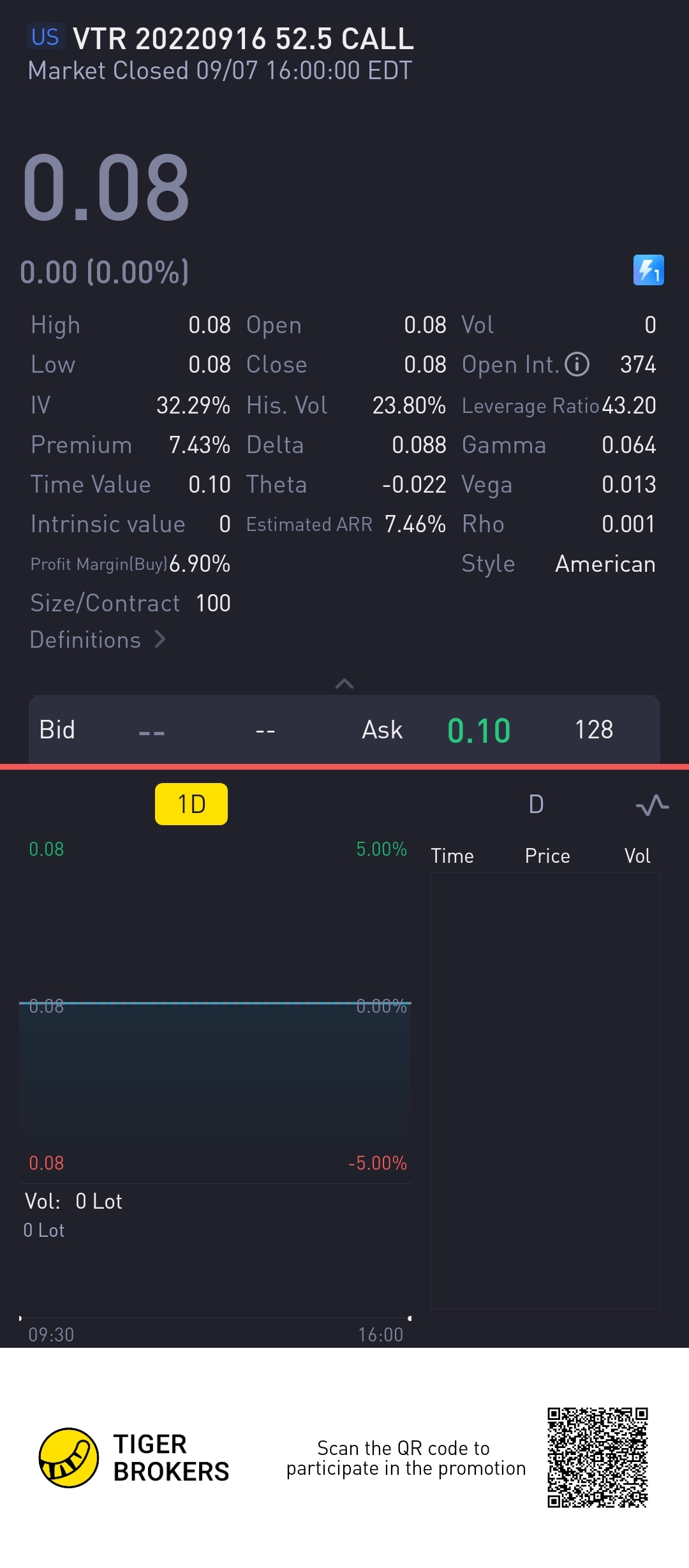Tap the 09:30 start marker on the chart timeline
This screenshot has height=1568, width=689.
point(20,1318)
